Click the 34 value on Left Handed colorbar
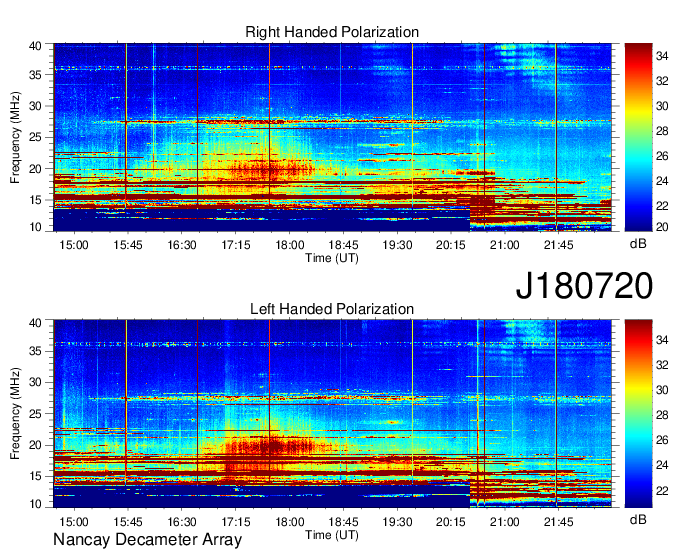This screenshot has height=552, width=680. click(662, 340)
